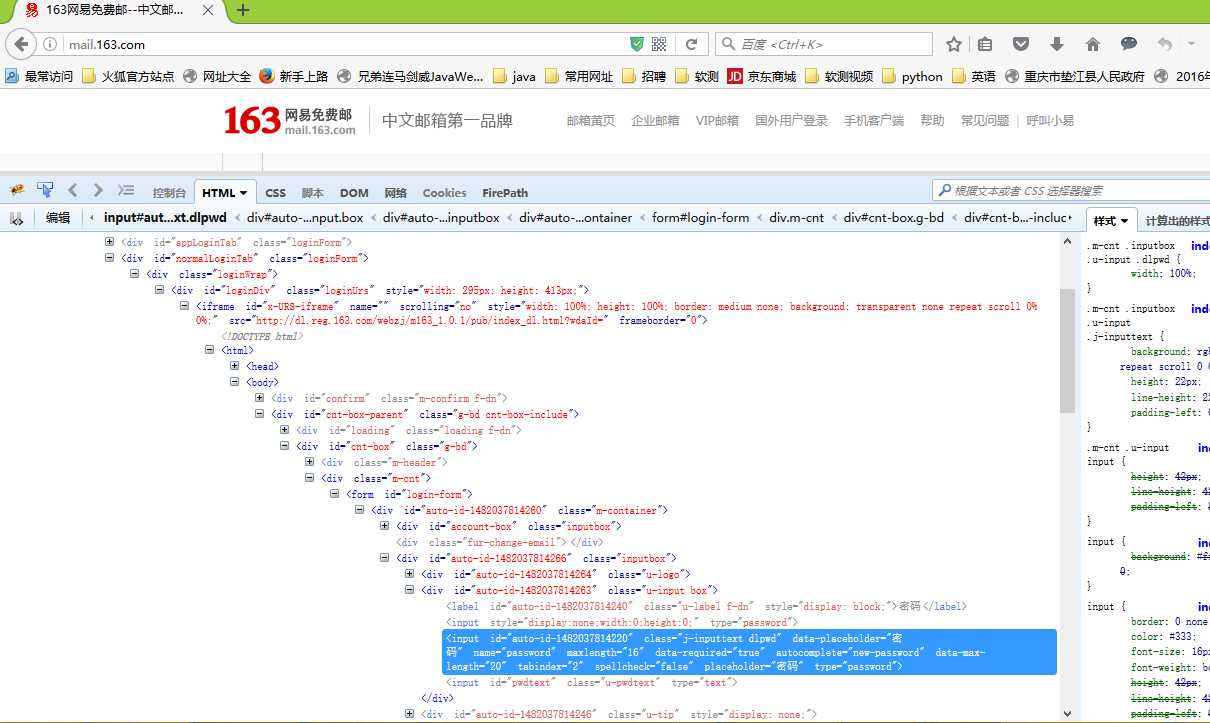The width and height of the screenshot is (1210, 723).
Task: Open the FirePath tab
Action: (505, 193)
